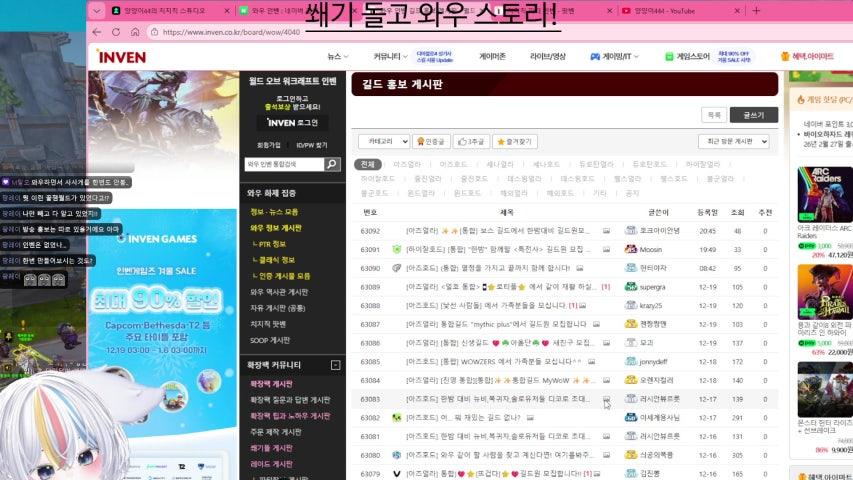Click the 조회 column header
The width and height of the screenshot is (853, 480).
(737, 212)
